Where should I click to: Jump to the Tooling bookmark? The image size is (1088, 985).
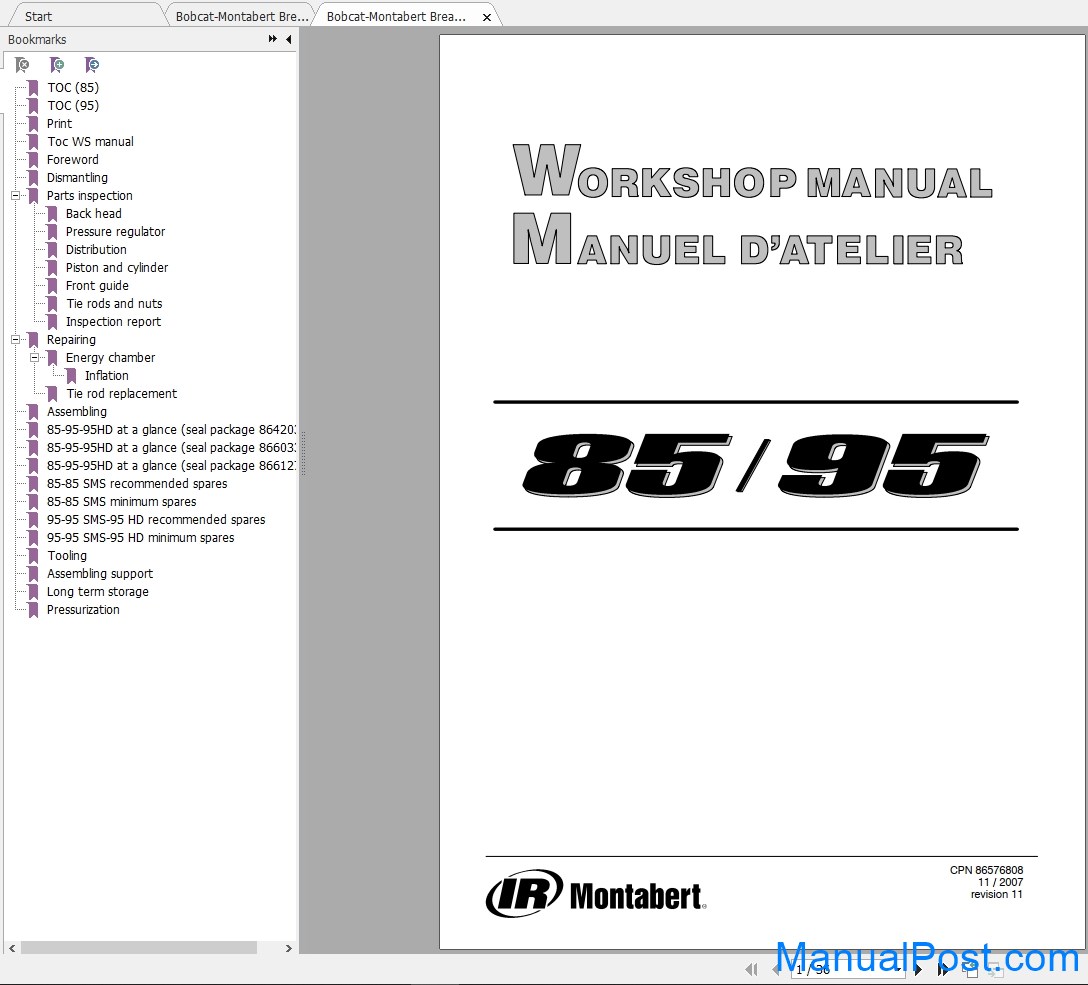click(x=67, y=556)
